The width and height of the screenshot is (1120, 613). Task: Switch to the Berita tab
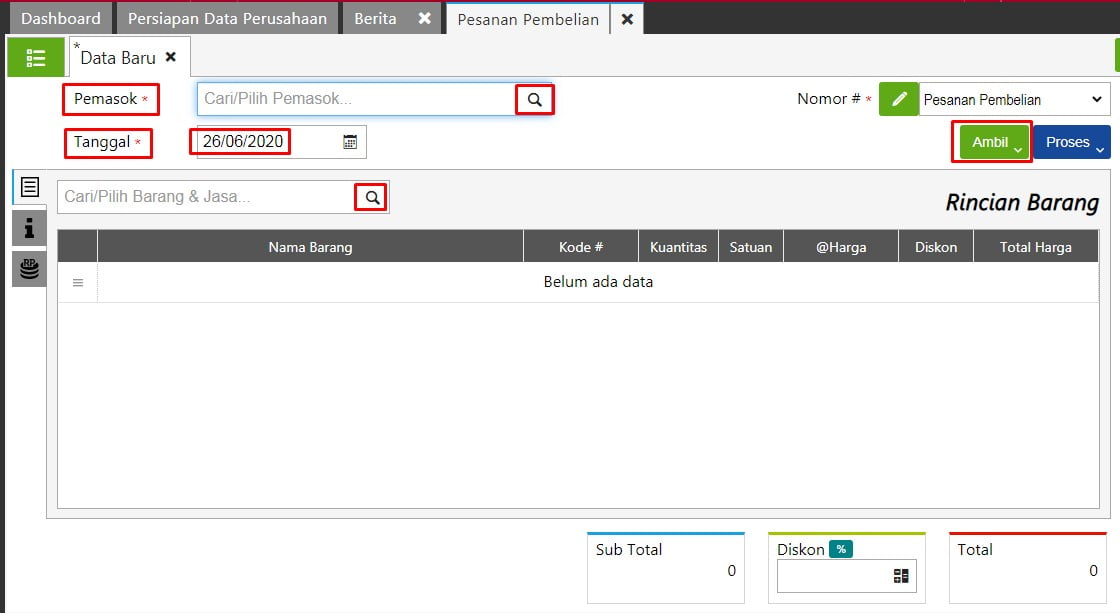click(375, 19)
